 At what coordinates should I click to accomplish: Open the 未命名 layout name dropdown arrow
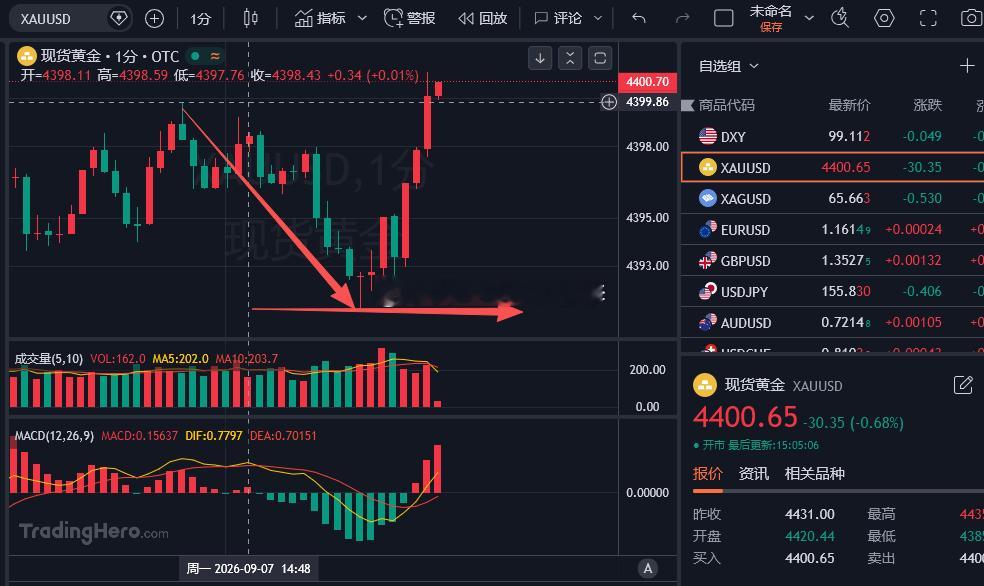810,18
